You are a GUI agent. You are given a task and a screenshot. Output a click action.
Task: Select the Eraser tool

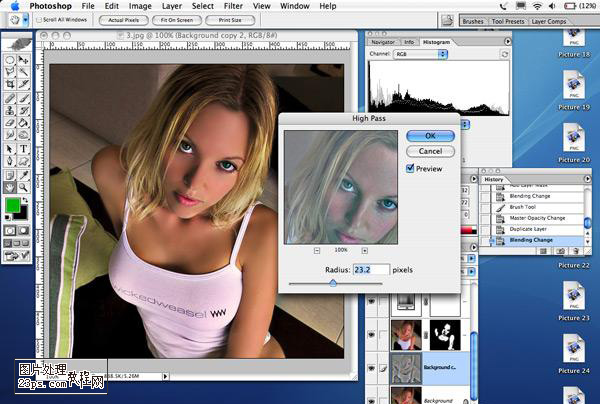pos(10,123)
